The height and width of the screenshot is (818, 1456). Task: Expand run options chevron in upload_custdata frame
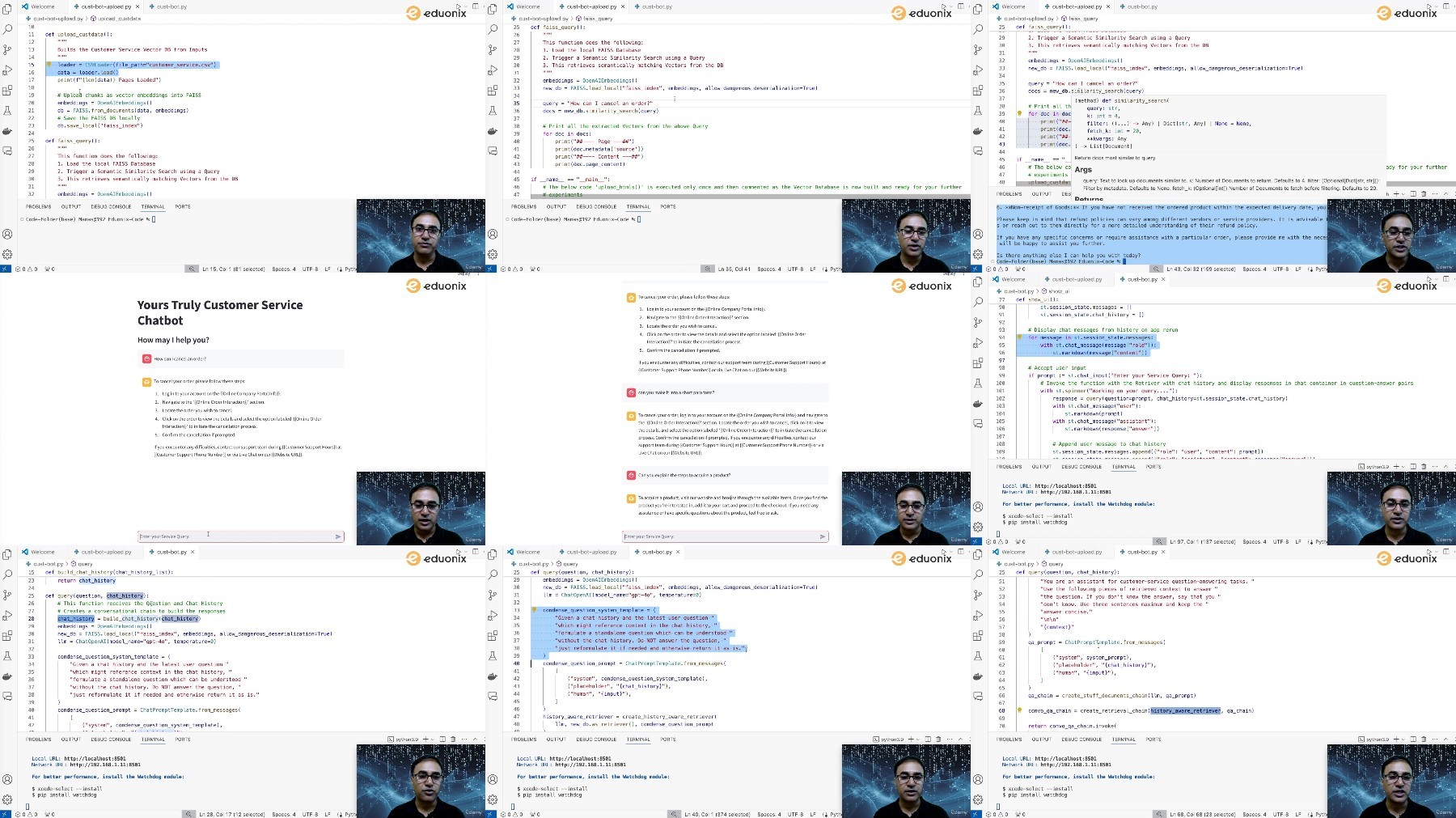coord(465,6)
